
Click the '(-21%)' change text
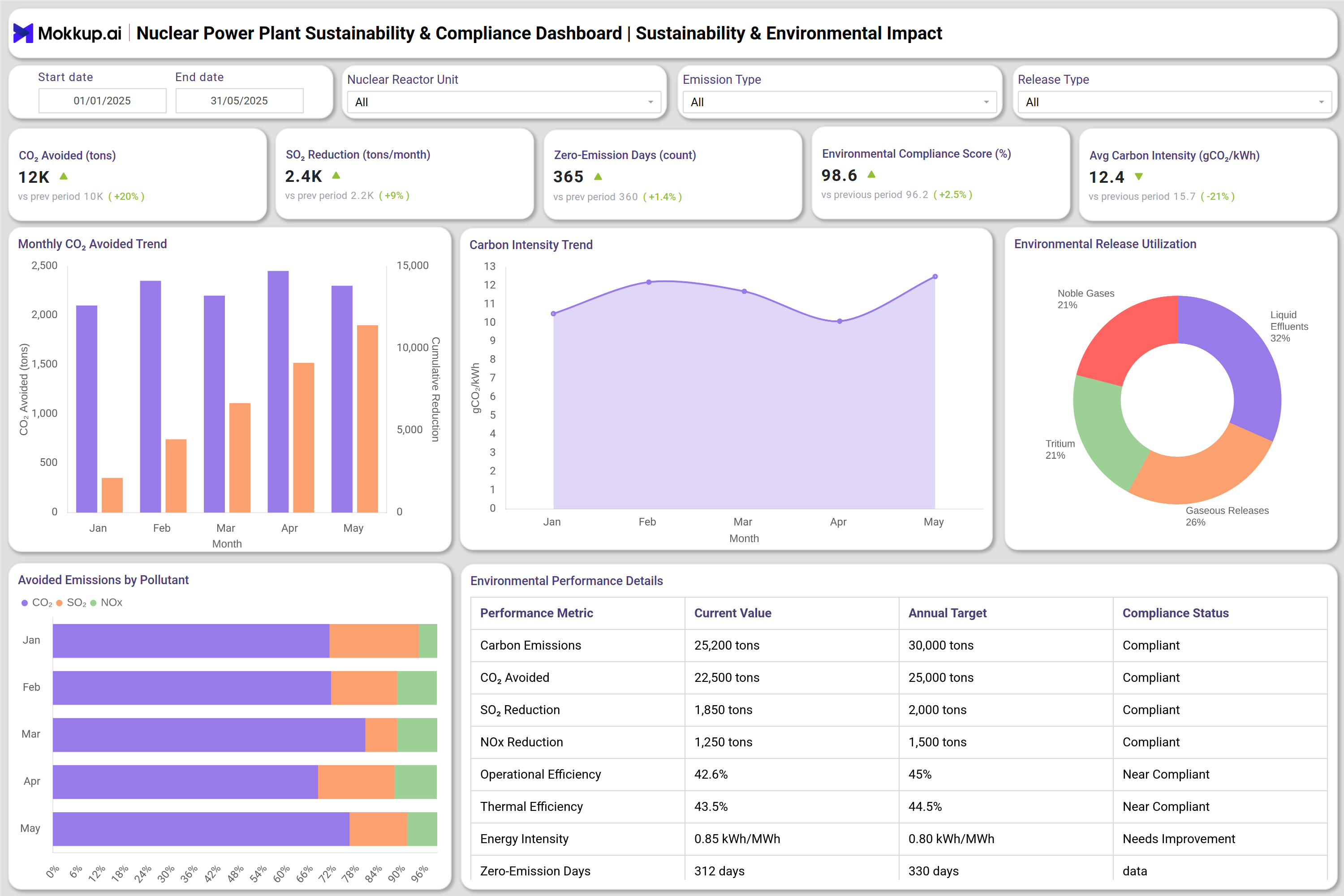[1218, 197]
